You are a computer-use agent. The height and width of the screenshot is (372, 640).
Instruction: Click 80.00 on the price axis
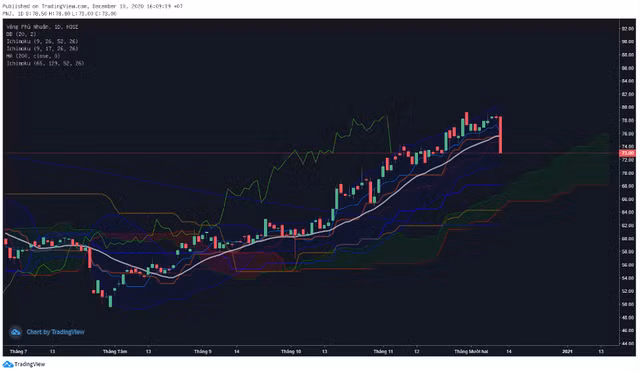(627, 107)
